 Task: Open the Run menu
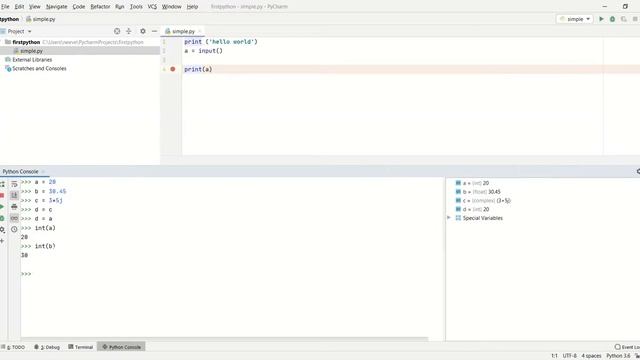(120, 7)
